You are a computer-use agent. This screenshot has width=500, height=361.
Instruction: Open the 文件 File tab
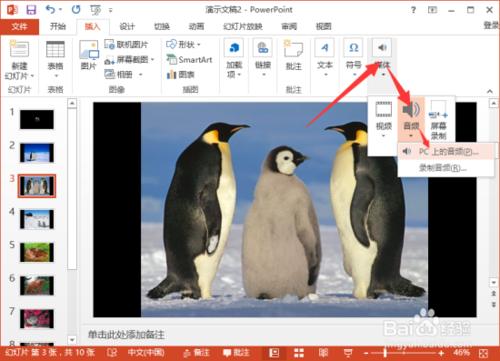[x=19, y=26]
